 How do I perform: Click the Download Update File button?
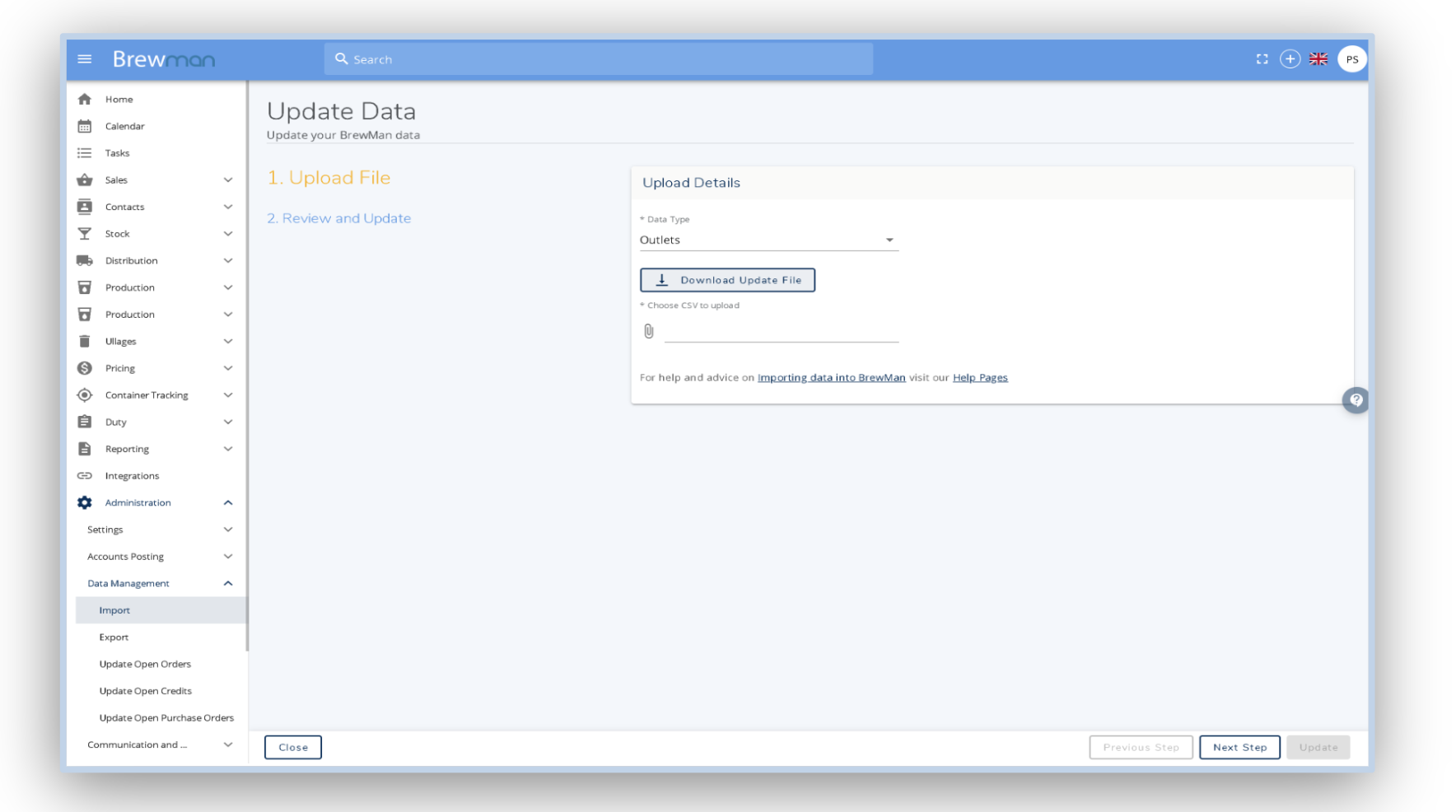tap(727, 280)
